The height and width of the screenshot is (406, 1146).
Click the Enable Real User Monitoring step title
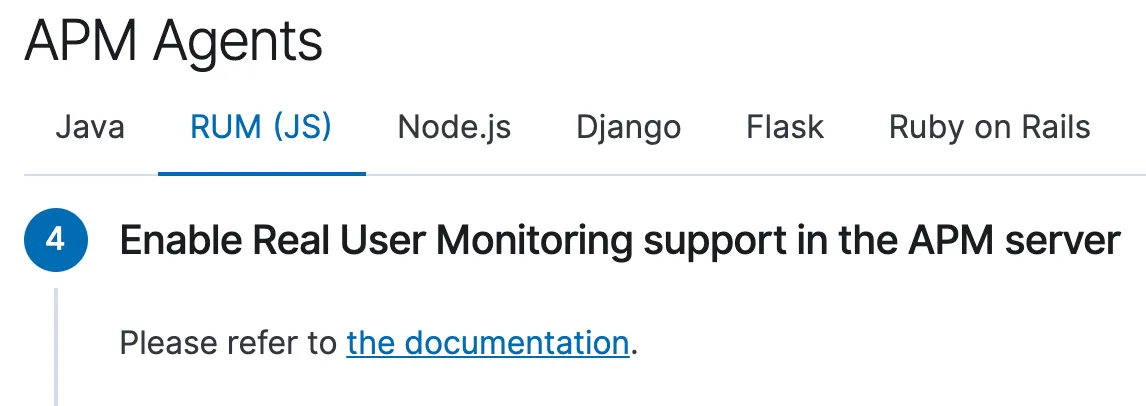coord(619,241)
